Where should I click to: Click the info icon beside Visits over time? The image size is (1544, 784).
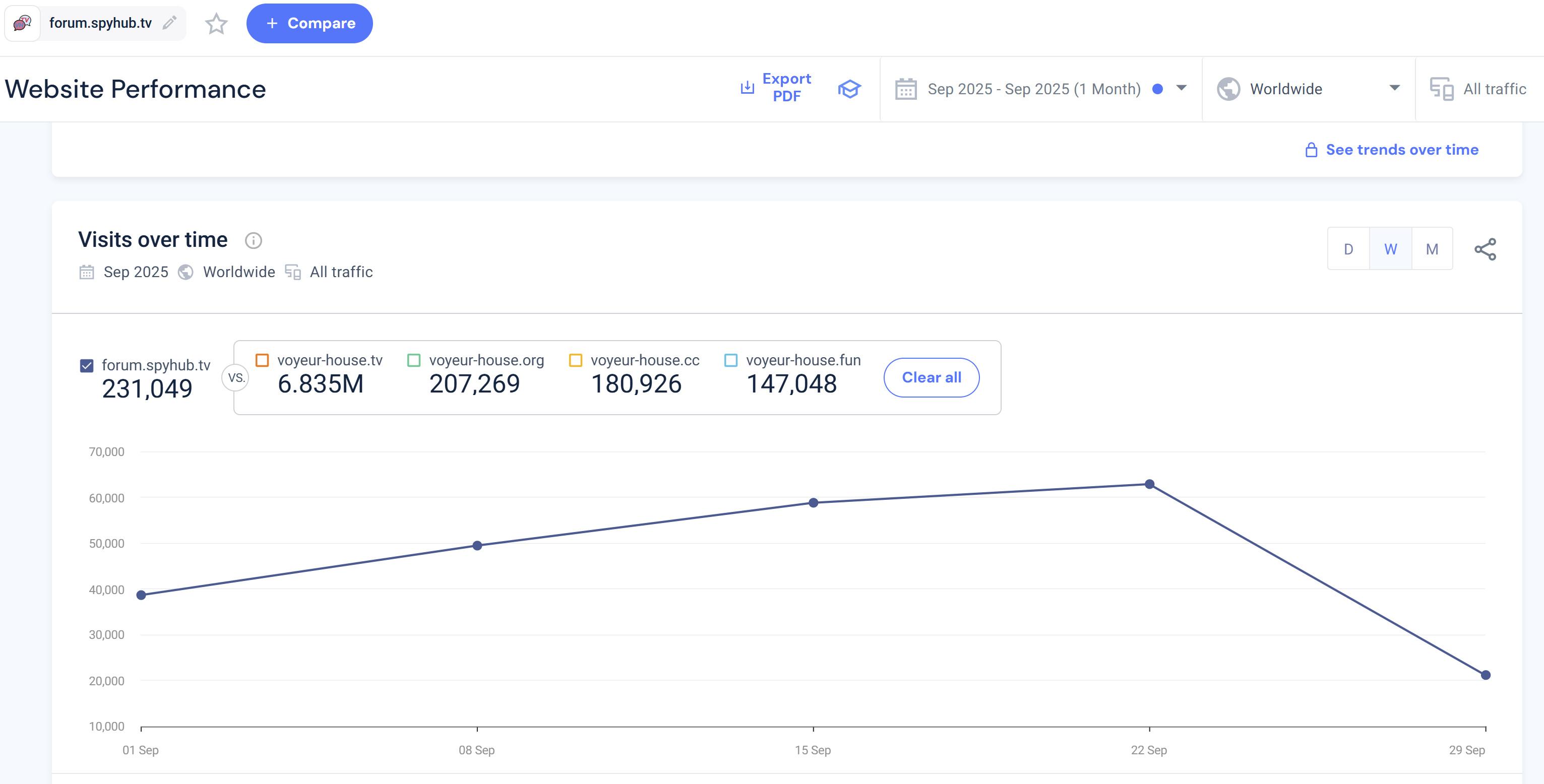pyautogui.click(x=253, y=240)
